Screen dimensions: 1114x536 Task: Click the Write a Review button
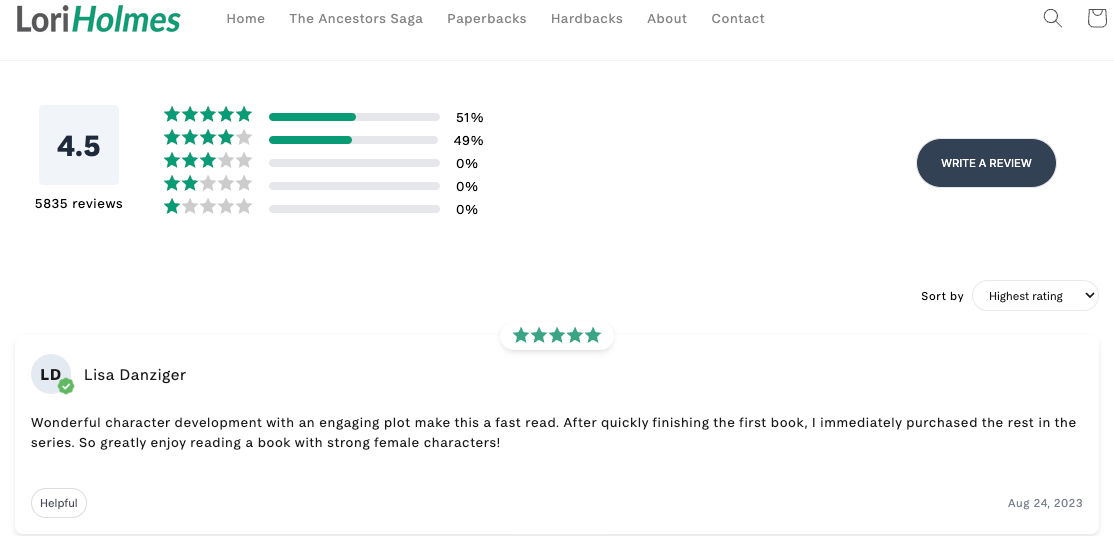[986, 163]
